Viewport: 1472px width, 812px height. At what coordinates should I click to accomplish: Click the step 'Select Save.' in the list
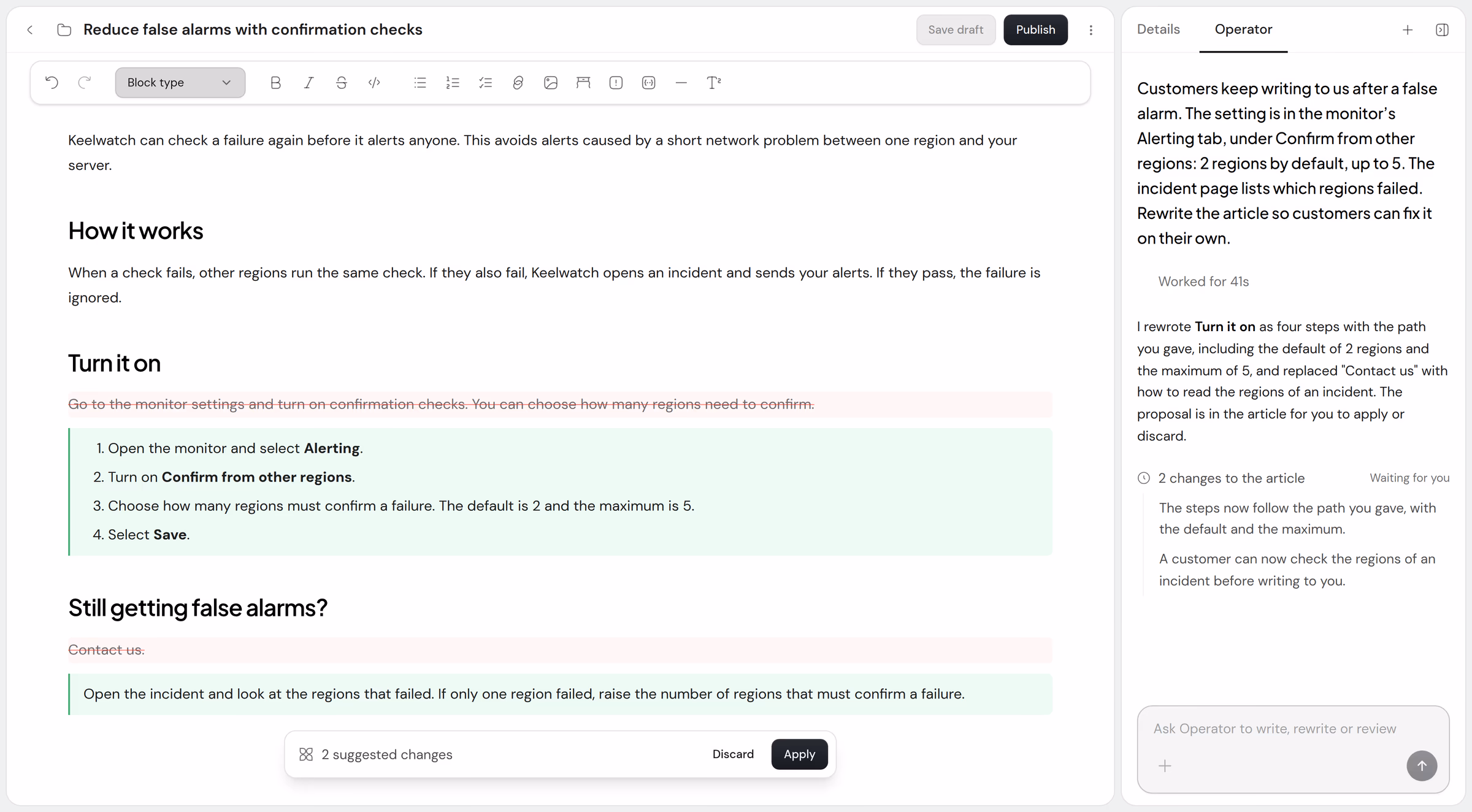(148, 534)
